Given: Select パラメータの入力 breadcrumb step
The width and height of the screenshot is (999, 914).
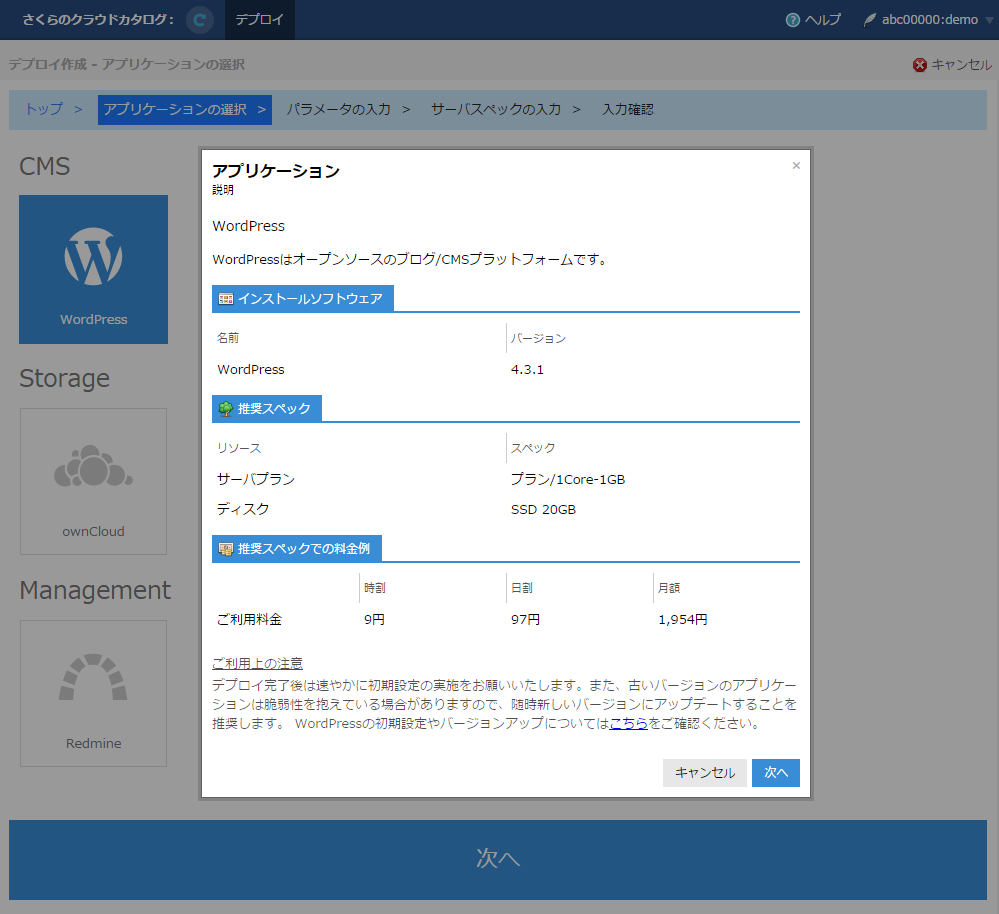Looking at the screenshot, I should pos(338,110).
